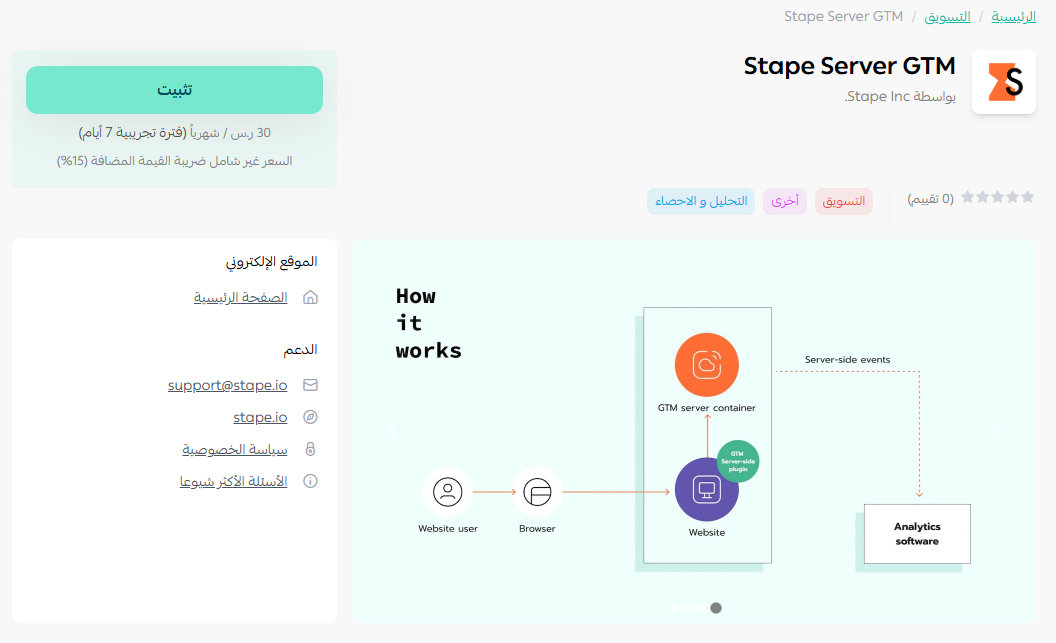Select the التسويق category tag

(x=844, y=201)
